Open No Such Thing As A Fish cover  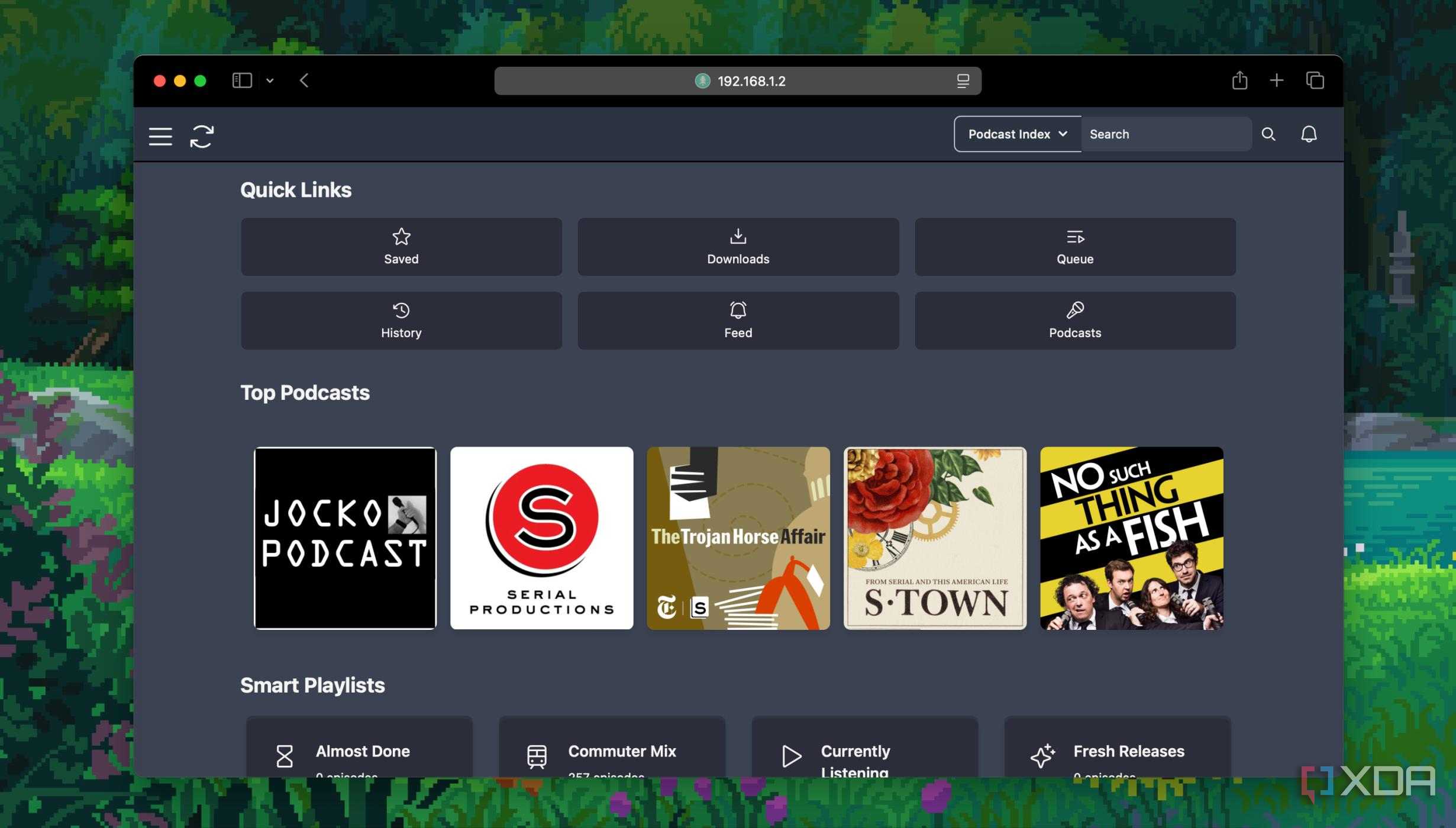pos(1131,538)
